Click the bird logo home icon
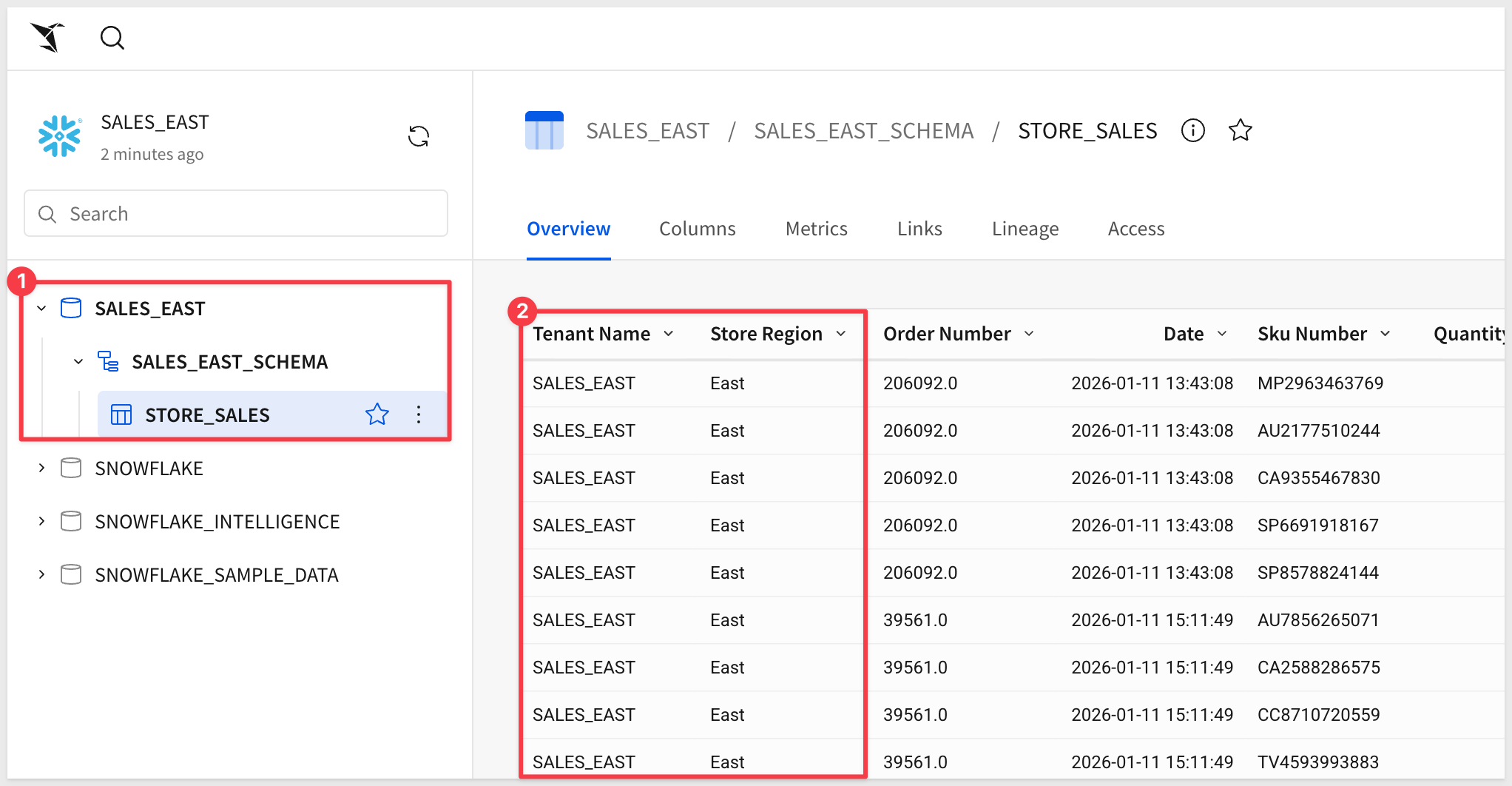Viewport: 1512px width, 786px height. pyautogui.click(x=48, y=37)
